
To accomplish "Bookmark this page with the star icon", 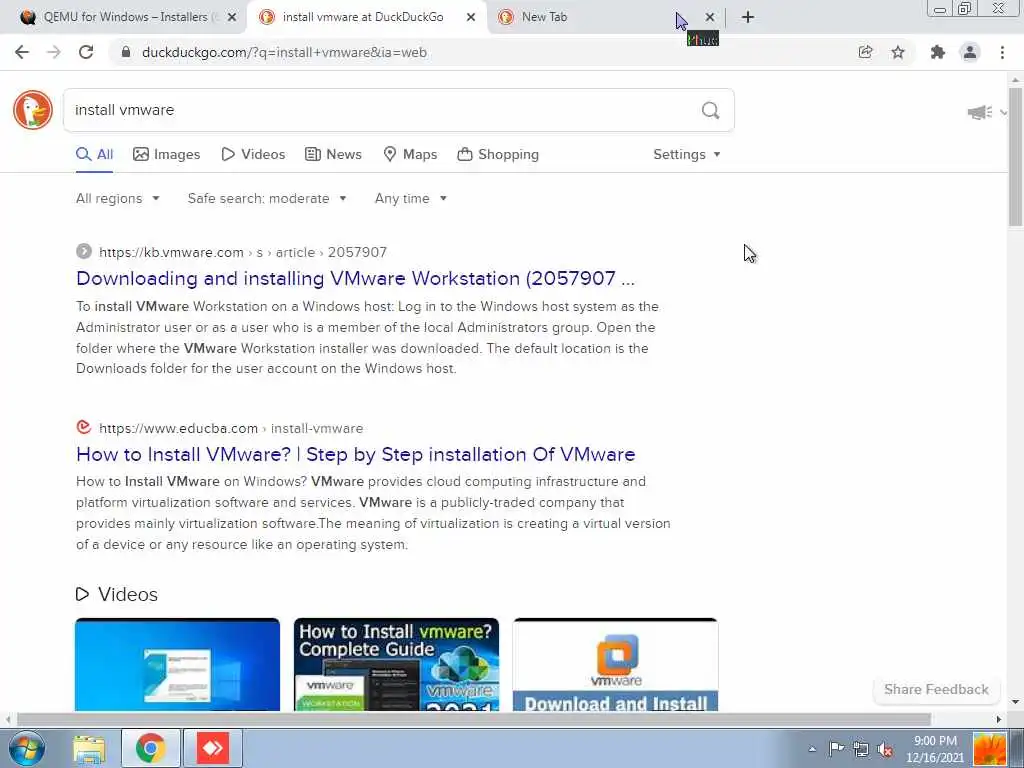I will point(898,52).
